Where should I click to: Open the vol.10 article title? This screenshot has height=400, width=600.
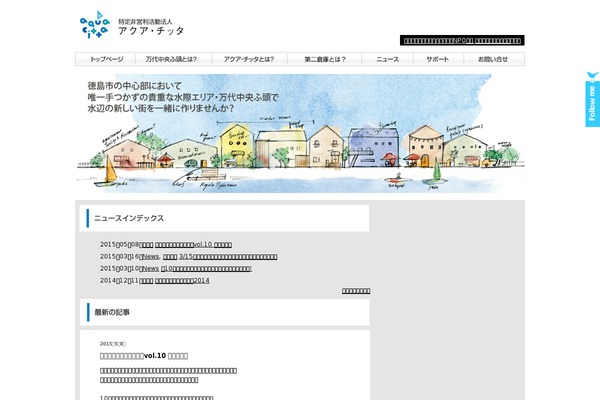point(144,356)
